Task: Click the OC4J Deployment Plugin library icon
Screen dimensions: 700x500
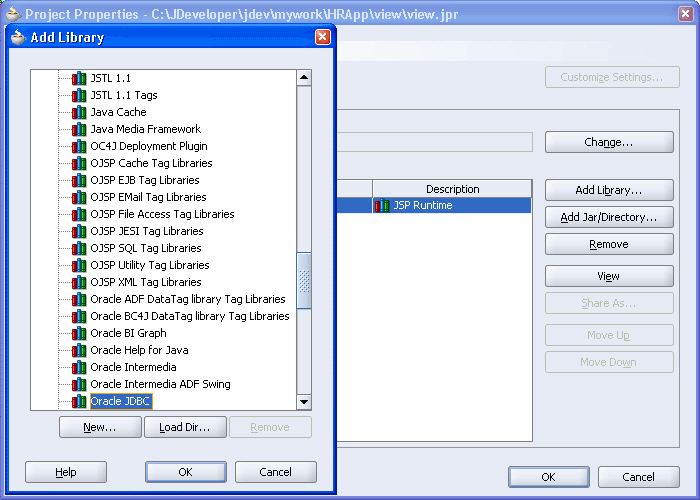Action: pos(79,146)
